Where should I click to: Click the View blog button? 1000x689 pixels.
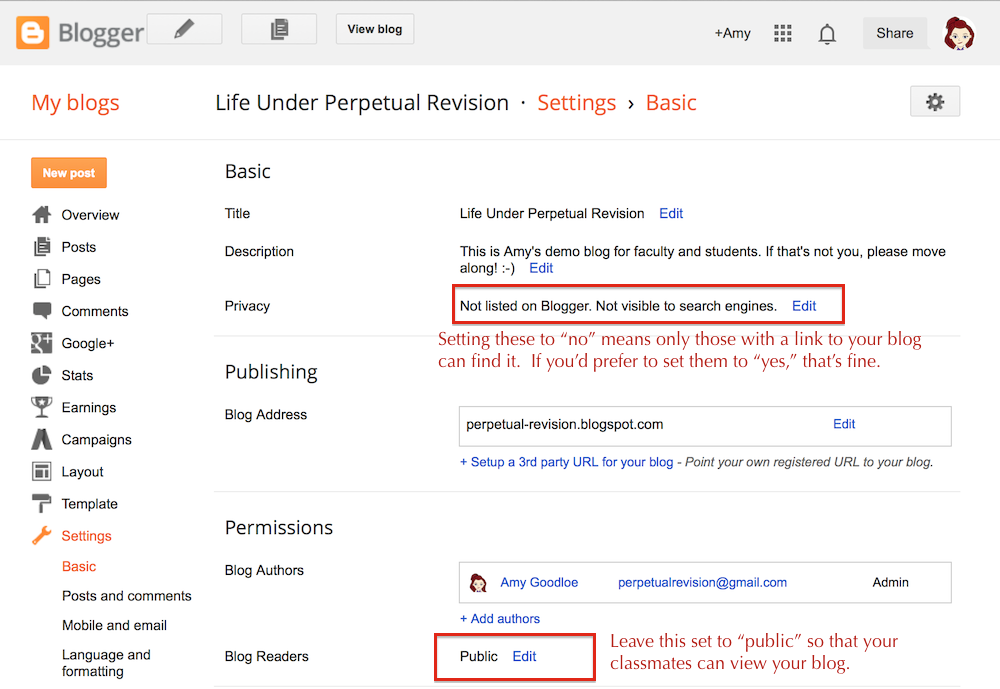[375, 29]
